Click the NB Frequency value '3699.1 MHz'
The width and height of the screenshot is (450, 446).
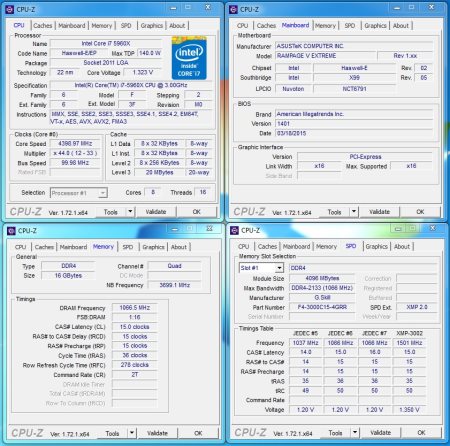pos(175,285)
